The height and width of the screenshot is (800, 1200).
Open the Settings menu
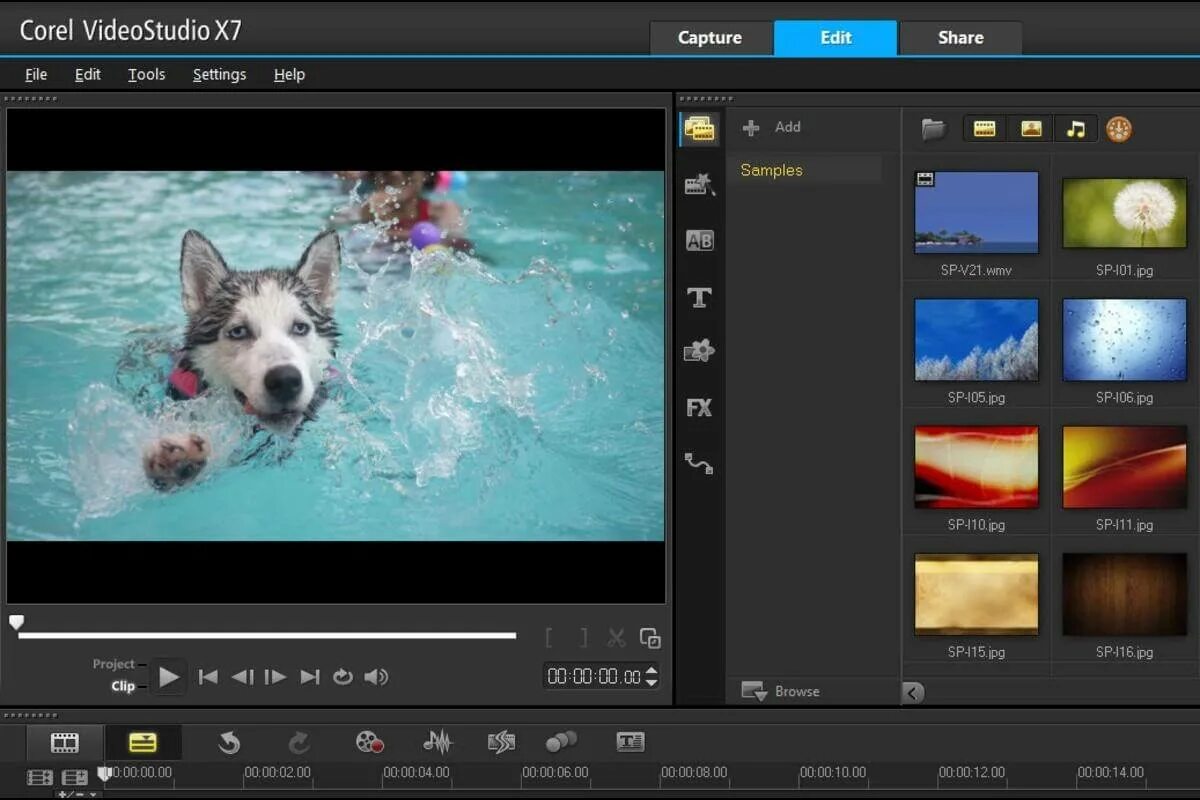pyautogui.click(x=219, y=74)
